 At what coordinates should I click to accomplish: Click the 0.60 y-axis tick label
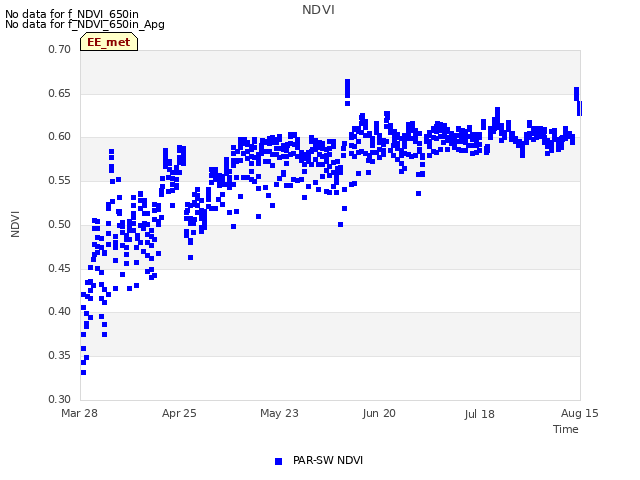click(60, 136)
